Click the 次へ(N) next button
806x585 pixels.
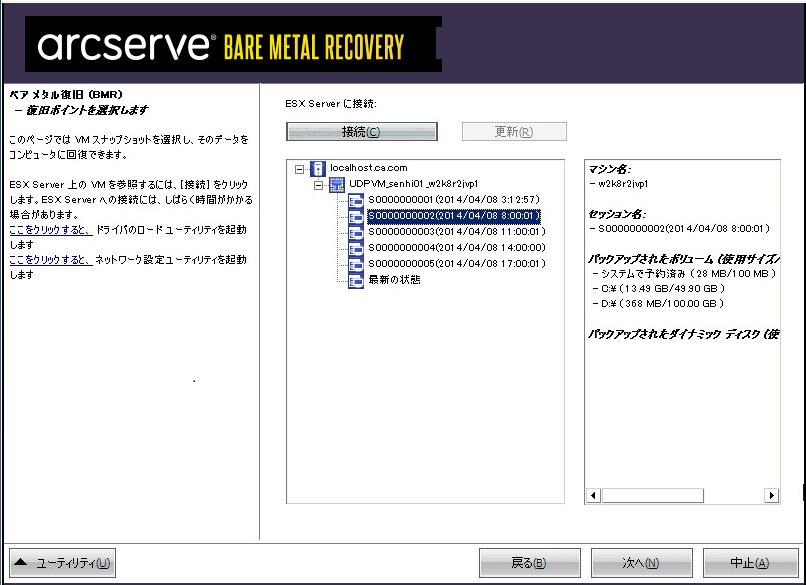tap(642, 563)
